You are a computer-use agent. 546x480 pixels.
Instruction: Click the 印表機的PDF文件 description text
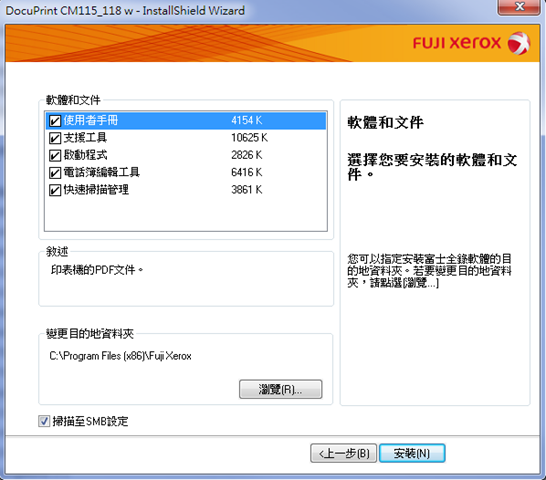point(97,270)
